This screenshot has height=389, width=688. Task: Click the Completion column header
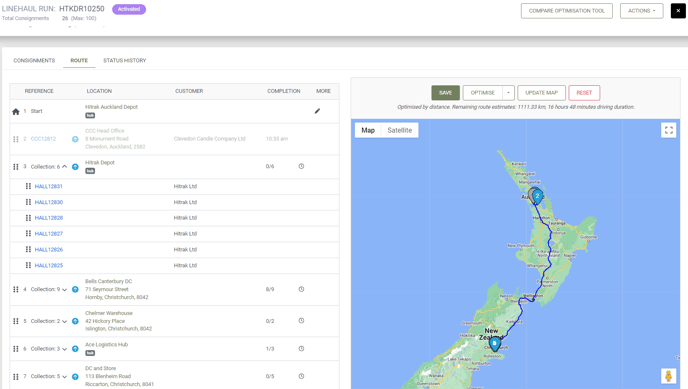point(284,91)
